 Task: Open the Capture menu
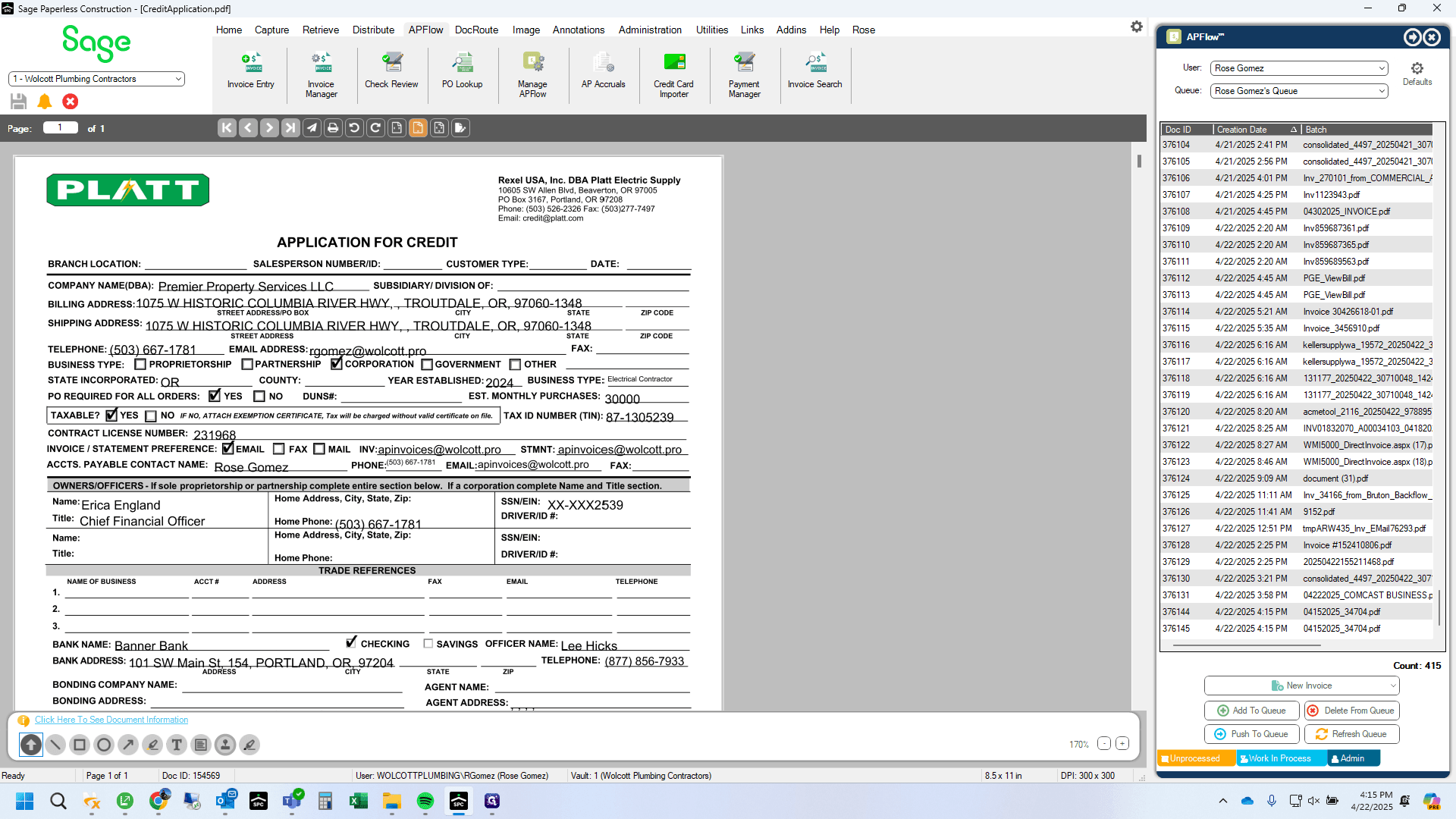[271, 30]
